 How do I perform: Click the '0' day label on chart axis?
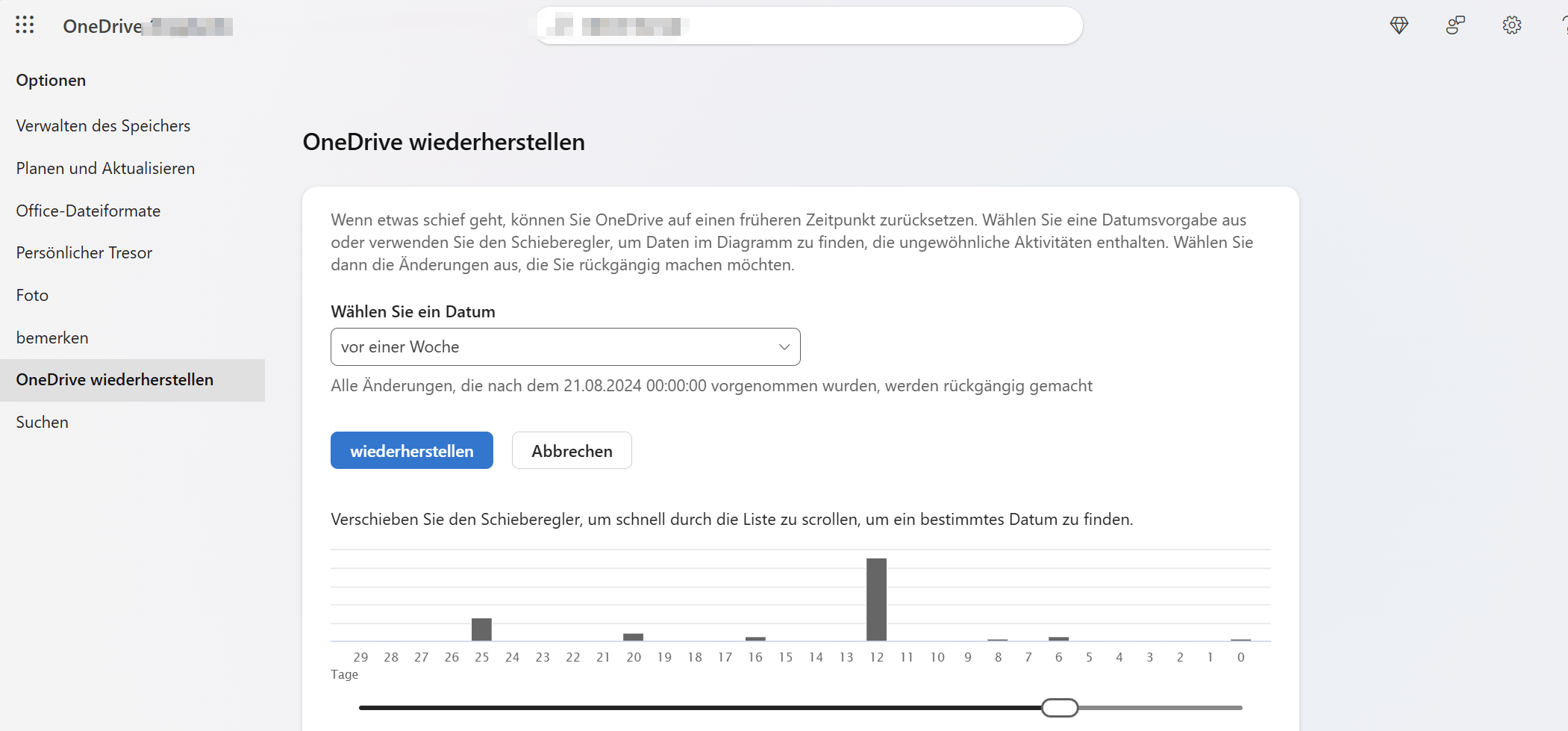(1241, 657)
